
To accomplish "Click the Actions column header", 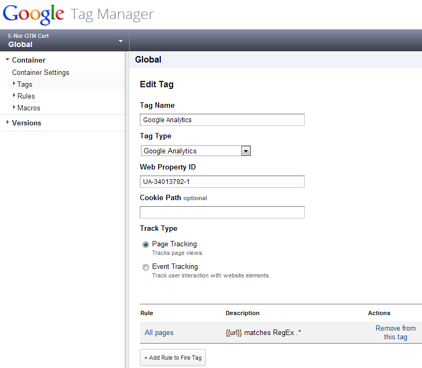I will pyautogui.click(x=379, y=313).
